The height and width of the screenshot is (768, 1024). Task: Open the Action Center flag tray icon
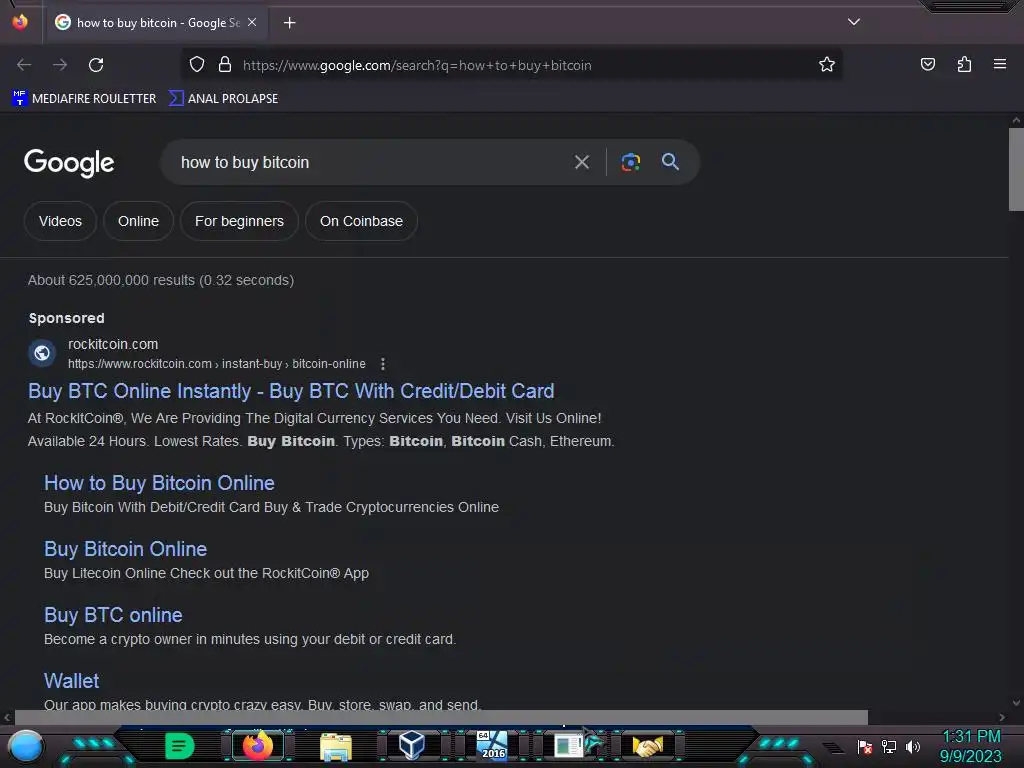865,746
